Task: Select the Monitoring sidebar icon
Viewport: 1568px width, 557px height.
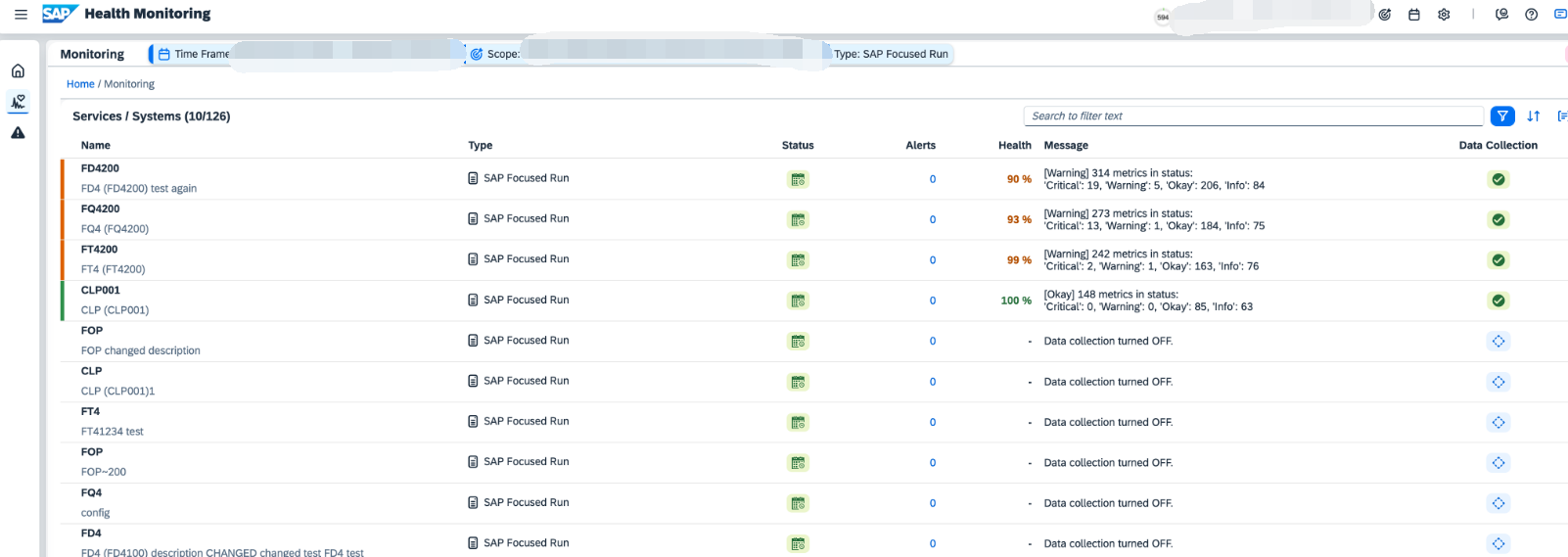Action: (x=18, y=102)
